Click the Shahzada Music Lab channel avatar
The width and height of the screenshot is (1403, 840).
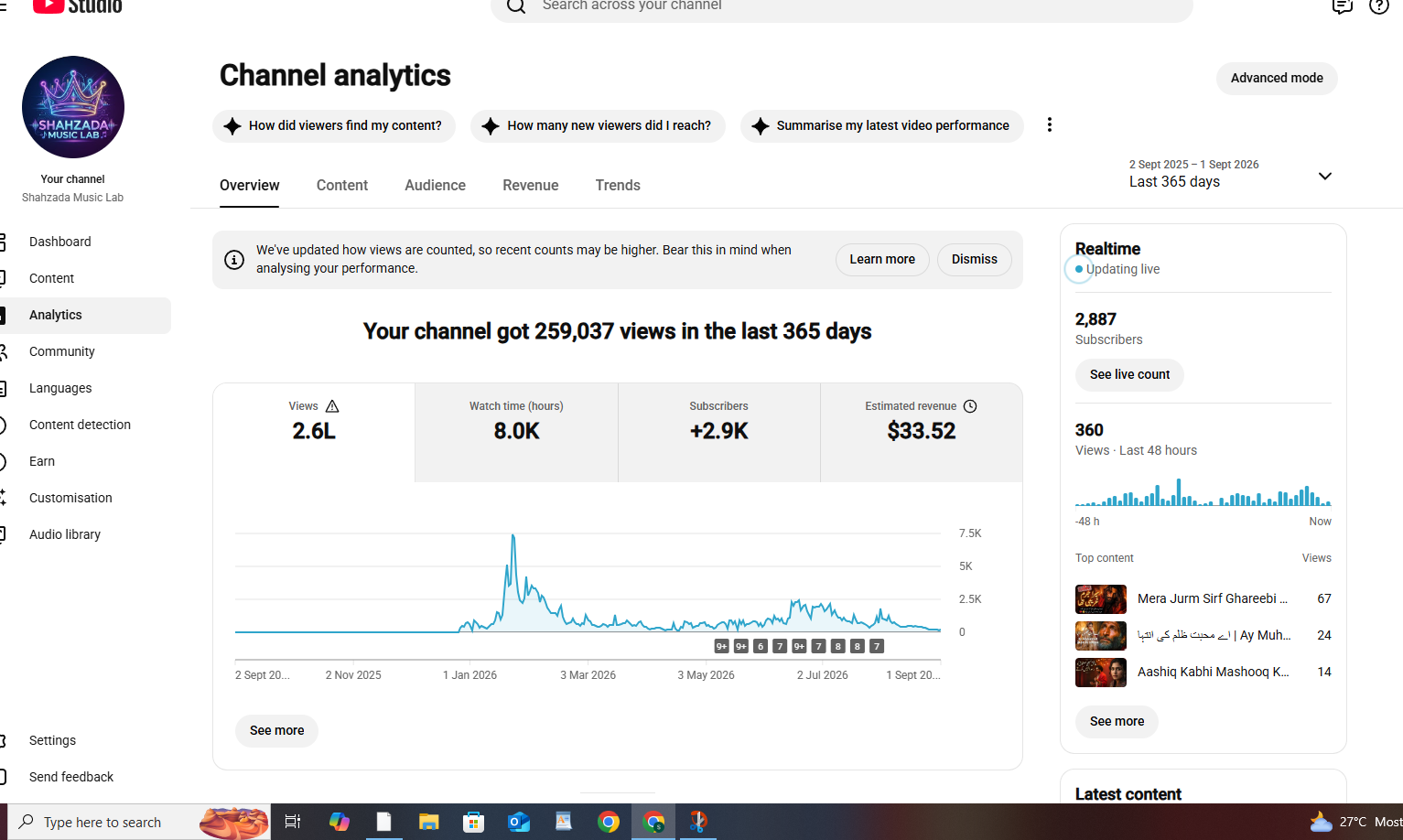(73, 107)
